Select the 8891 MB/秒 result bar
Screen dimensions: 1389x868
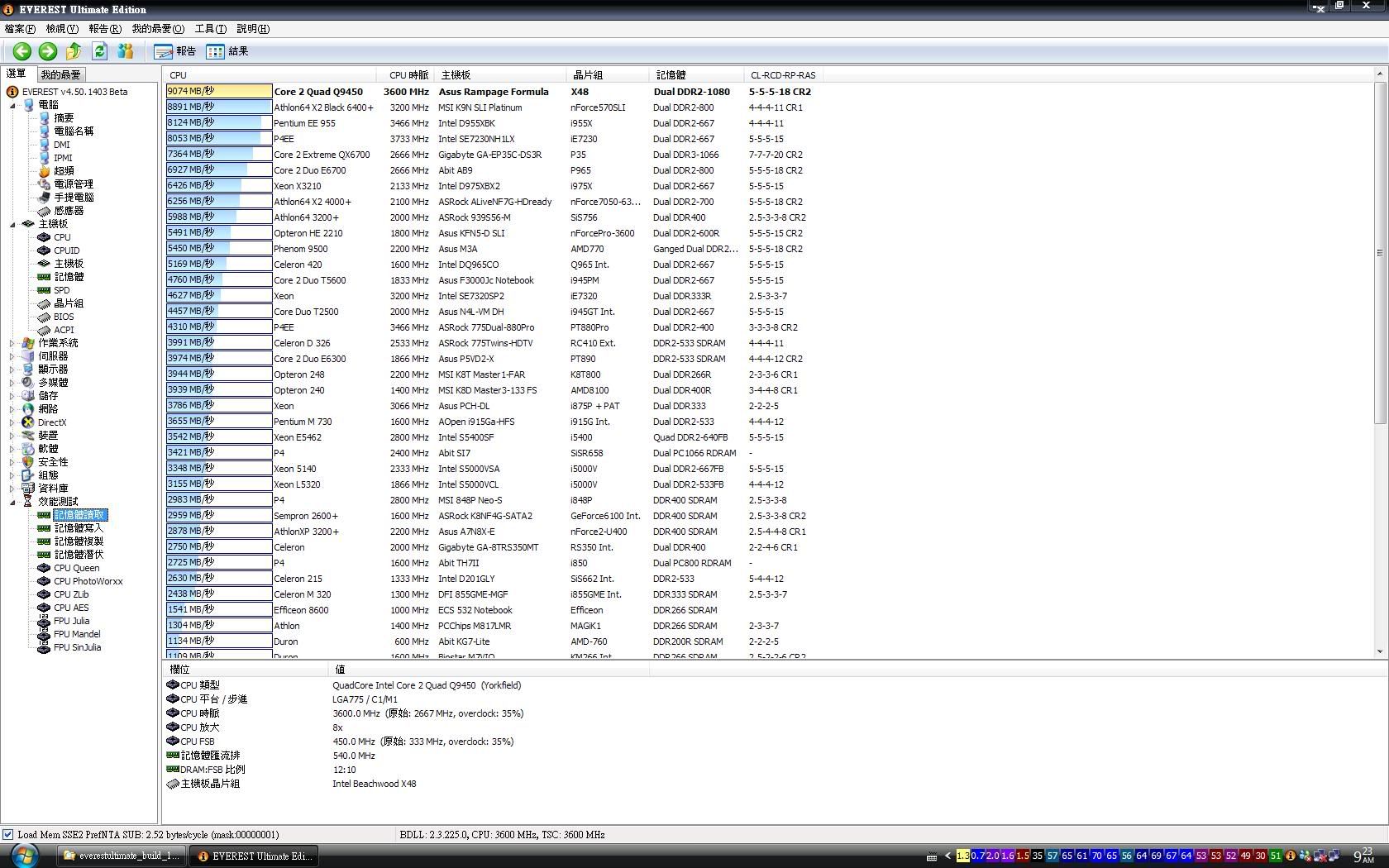click(219, 107)
